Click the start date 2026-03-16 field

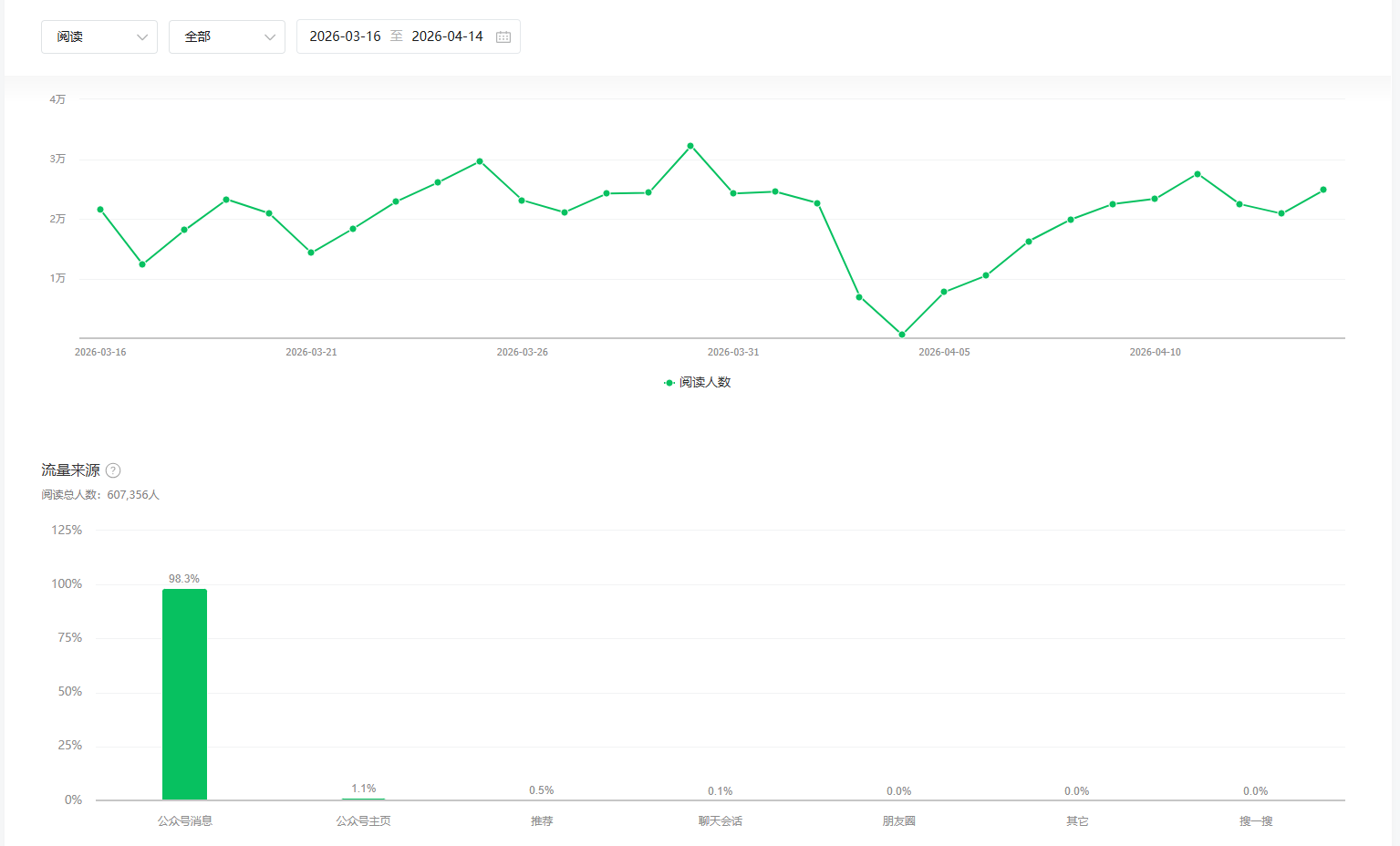point(345,36)
